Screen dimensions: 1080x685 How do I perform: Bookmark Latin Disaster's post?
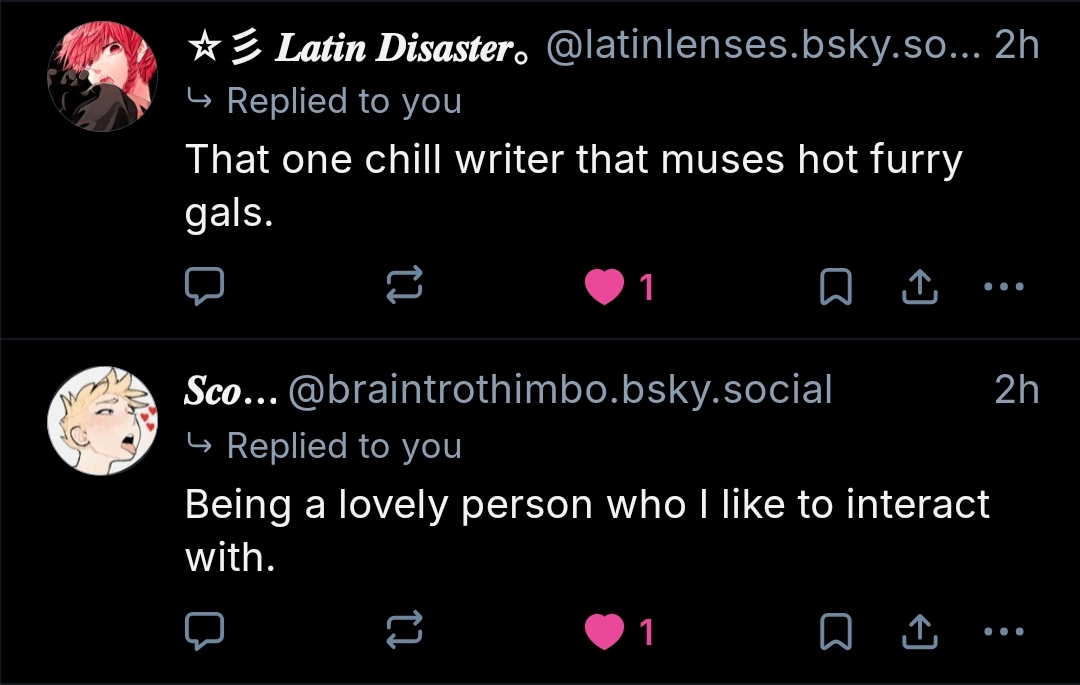point(834,288)
